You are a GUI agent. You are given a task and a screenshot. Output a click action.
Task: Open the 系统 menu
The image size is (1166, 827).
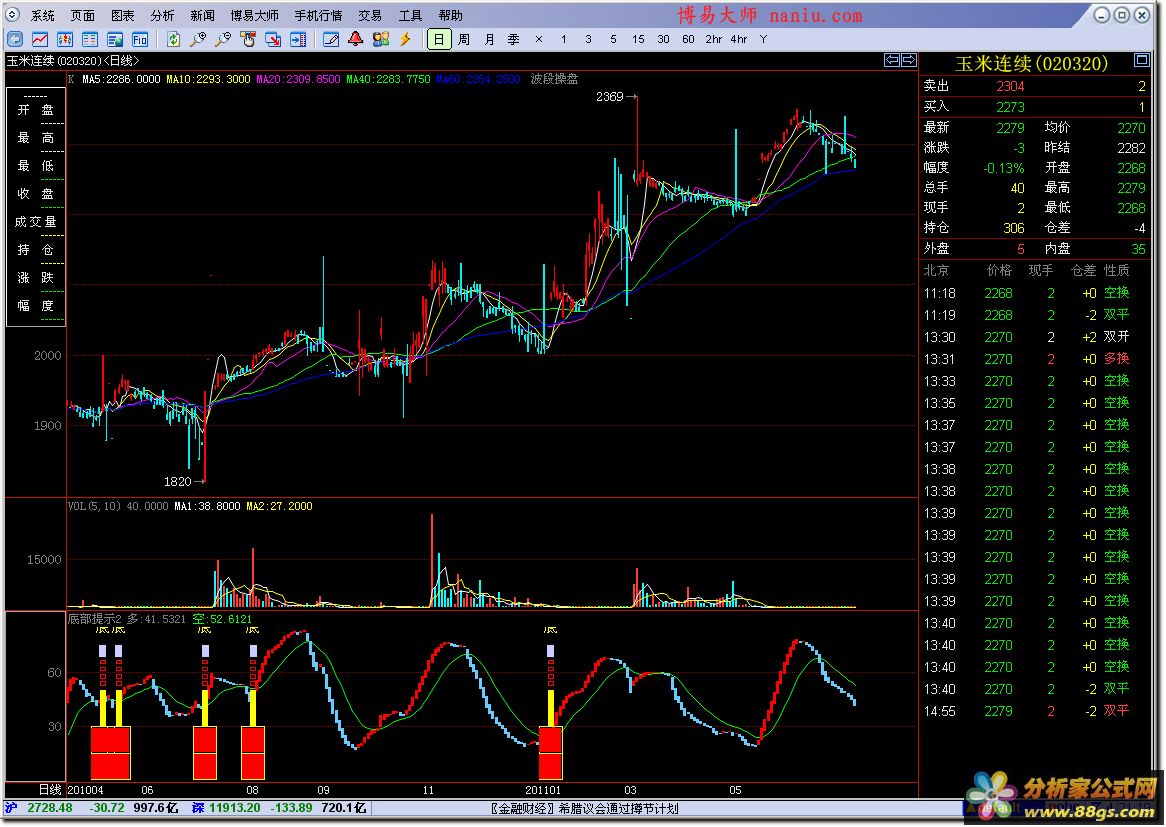tap(43, 16)
